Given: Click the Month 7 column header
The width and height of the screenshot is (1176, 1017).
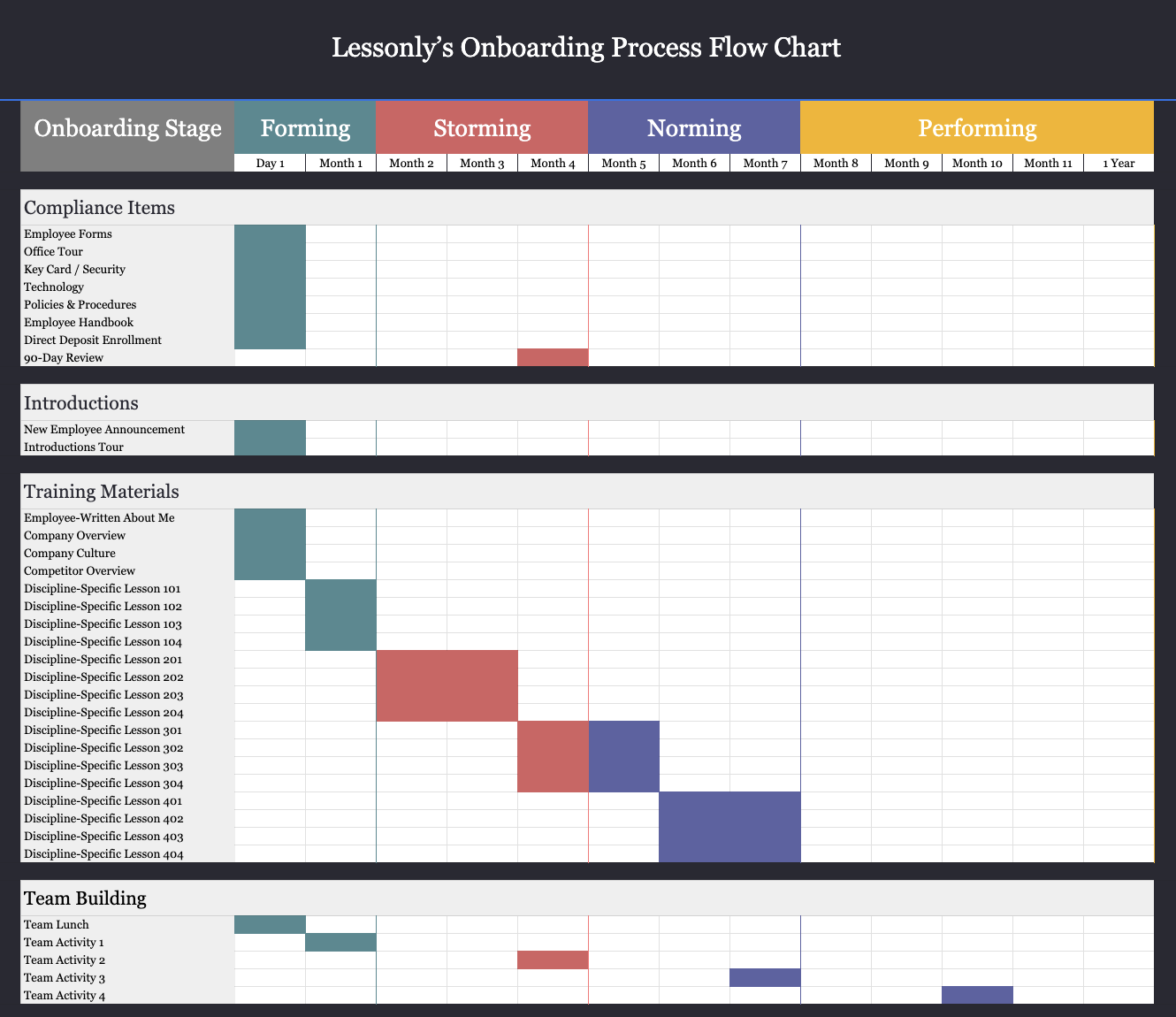Looking at the screenshot, I should point(766,163).
